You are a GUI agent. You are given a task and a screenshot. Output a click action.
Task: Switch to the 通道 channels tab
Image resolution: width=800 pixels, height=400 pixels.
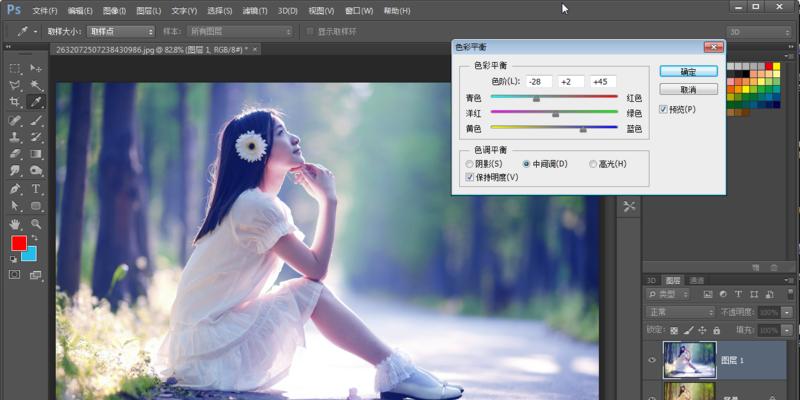[696, 280]
